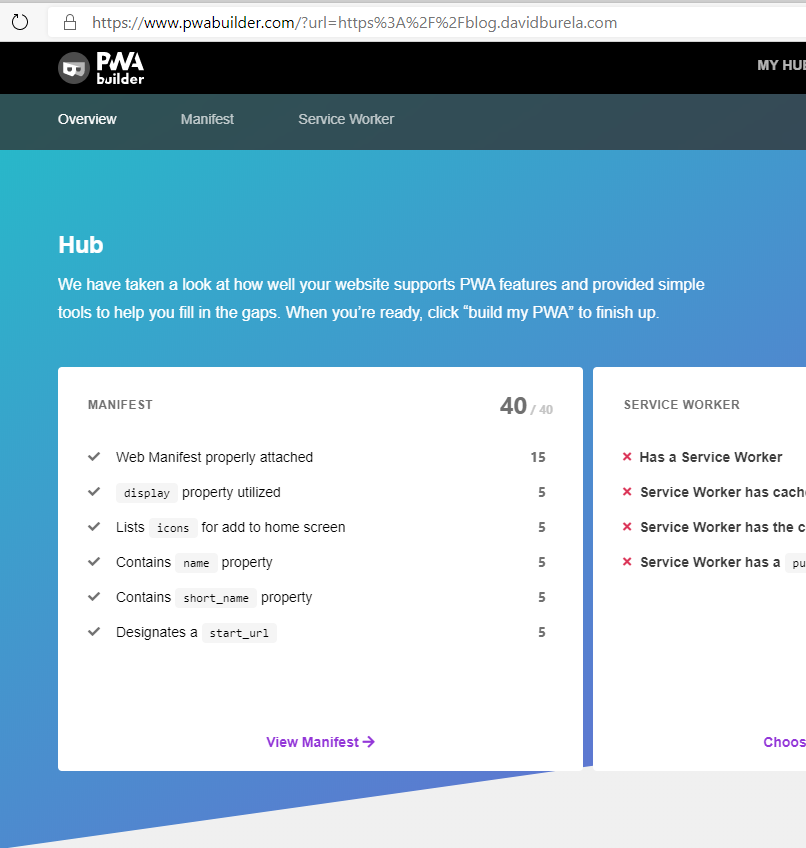Click the checkmark beside Web Manifest properly attached

pyautogui.click(x=93, y=457)
